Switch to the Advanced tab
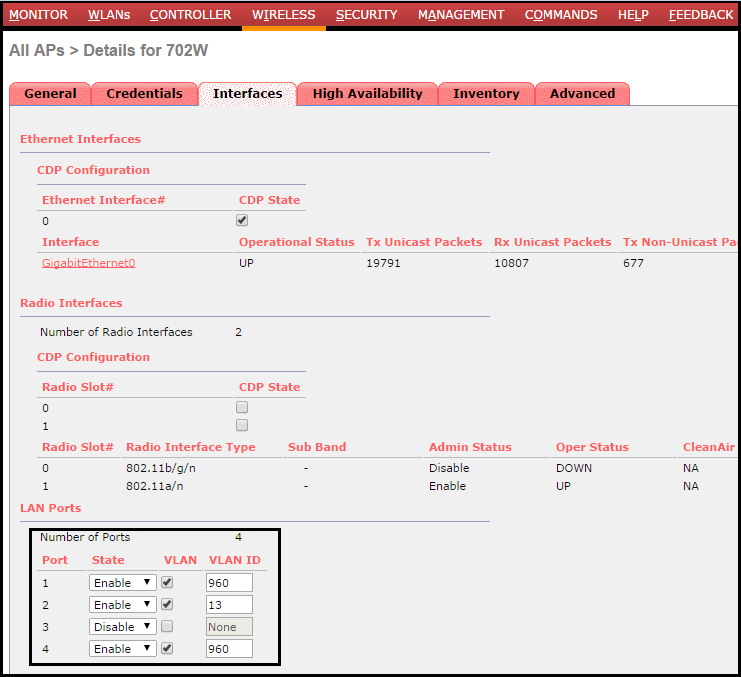This screenshot has height=677, width=741. pos(582,94)
